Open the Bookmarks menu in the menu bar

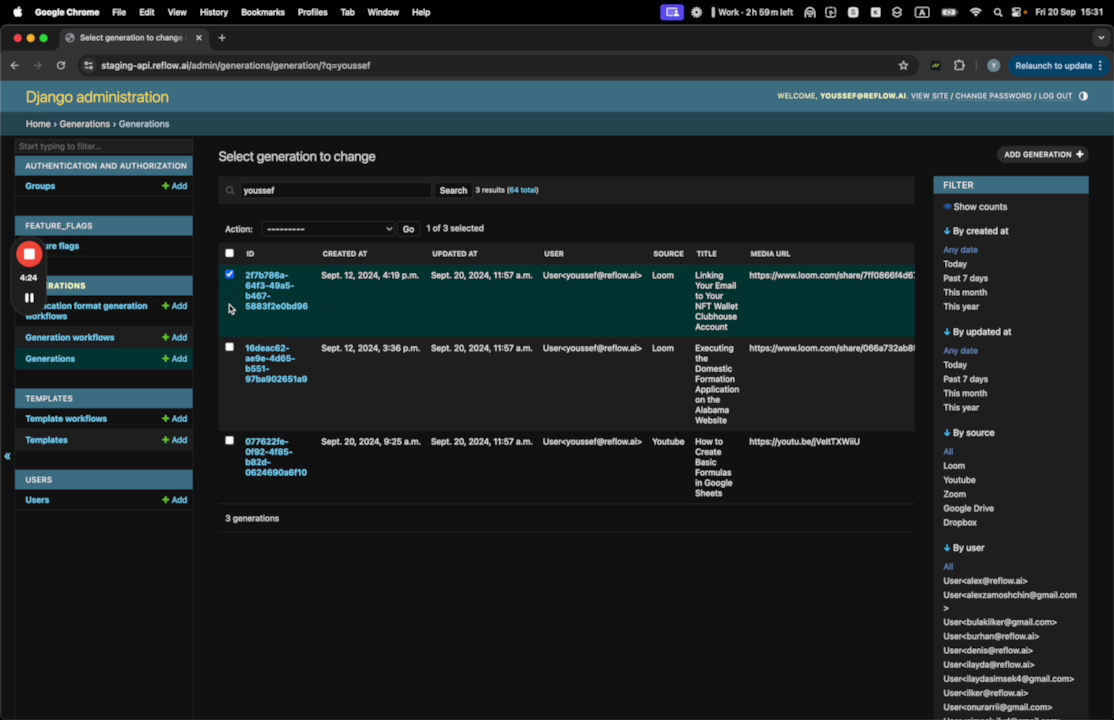click(262, 12)
